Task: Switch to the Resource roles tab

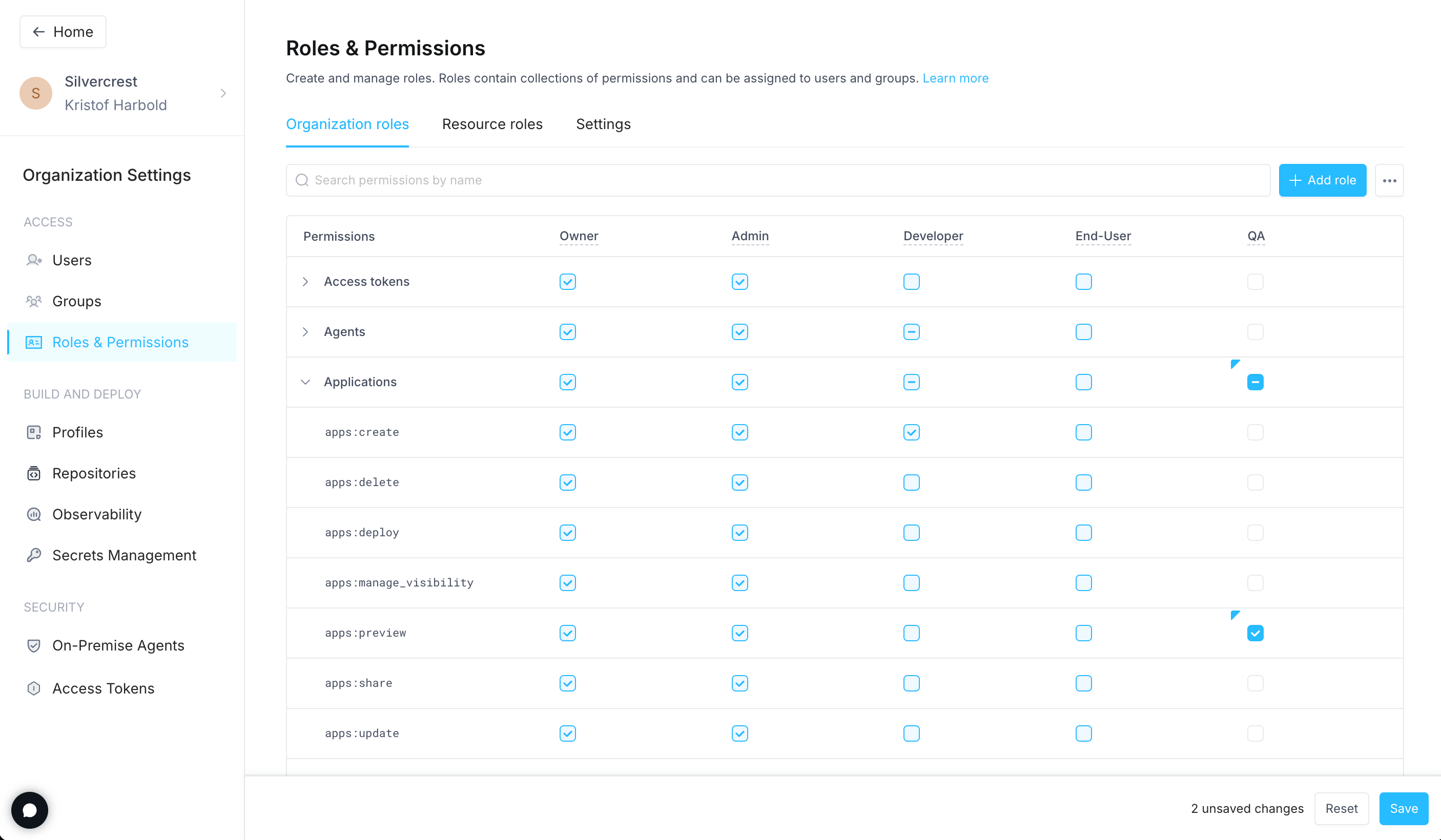Action: tap(492, 124)
